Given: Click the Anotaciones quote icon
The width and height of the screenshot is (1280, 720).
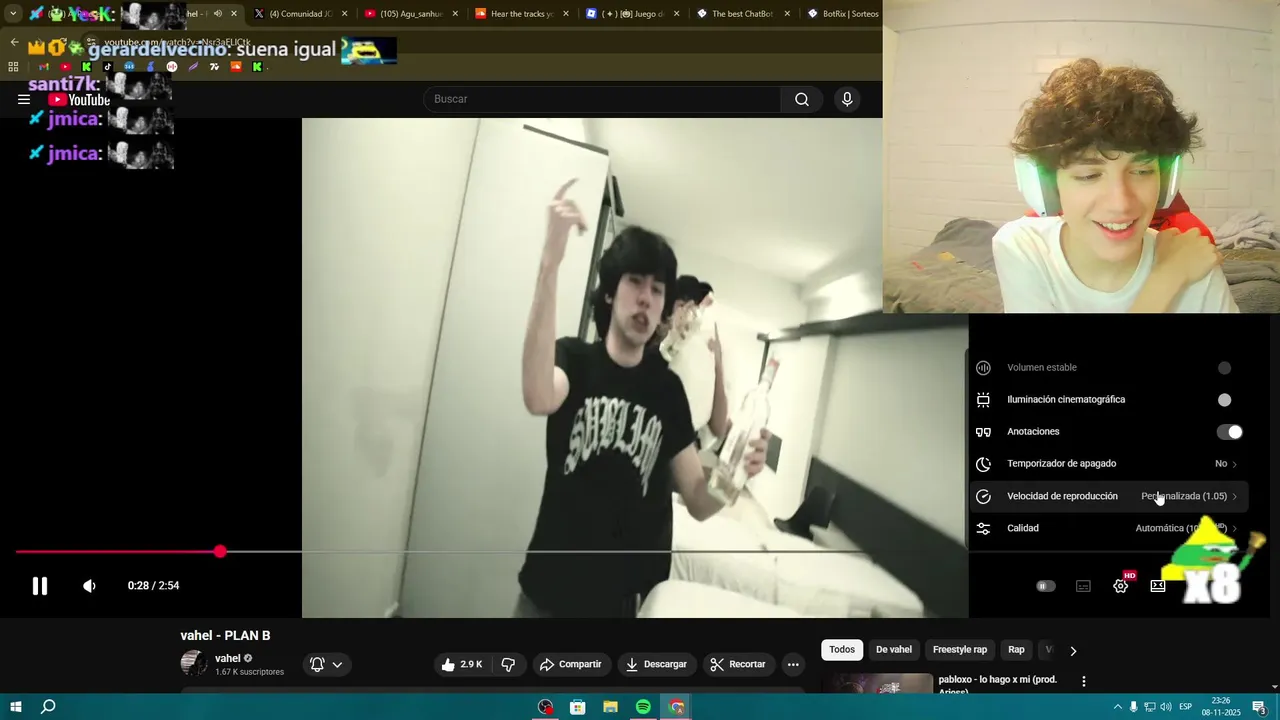Looking at the screenshot, I should tap(983, 432).
